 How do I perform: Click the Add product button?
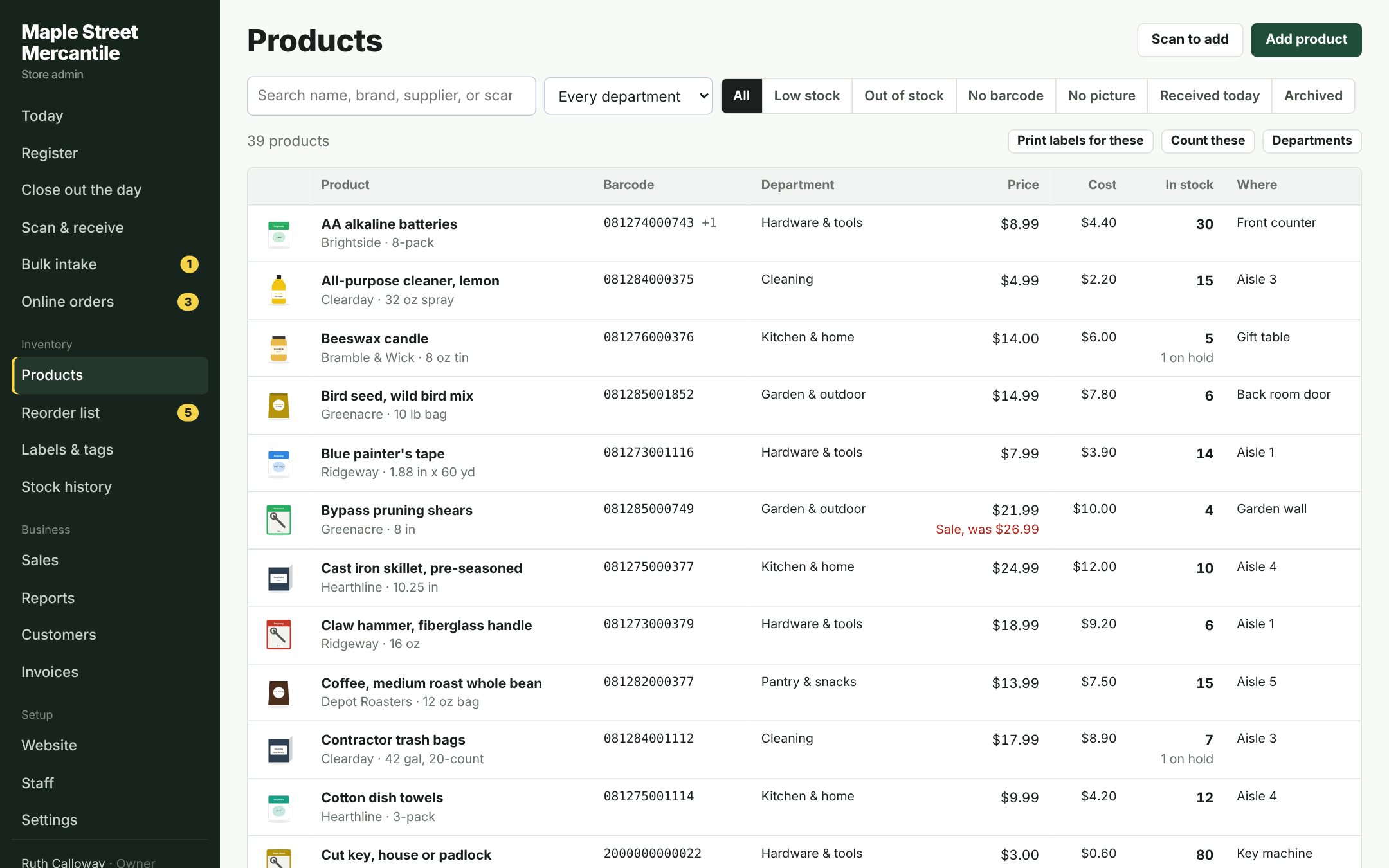[x=1306, y=39]
